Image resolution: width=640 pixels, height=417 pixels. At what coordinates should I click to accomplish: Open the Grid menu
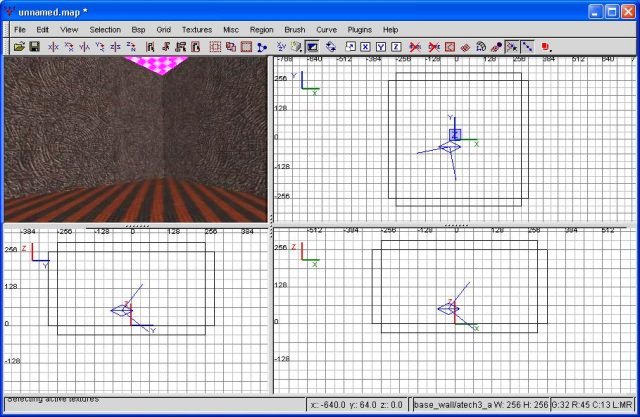coord(163,30)
